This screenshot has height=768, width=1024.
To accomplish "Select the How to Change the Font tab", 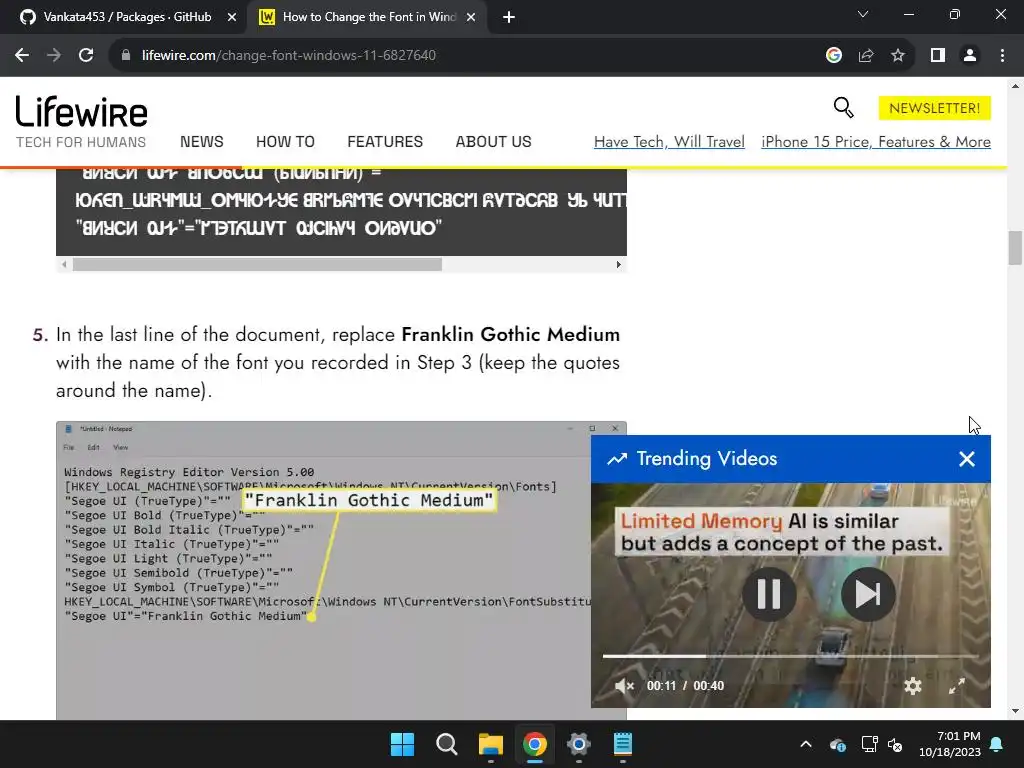I will point(368,17).
